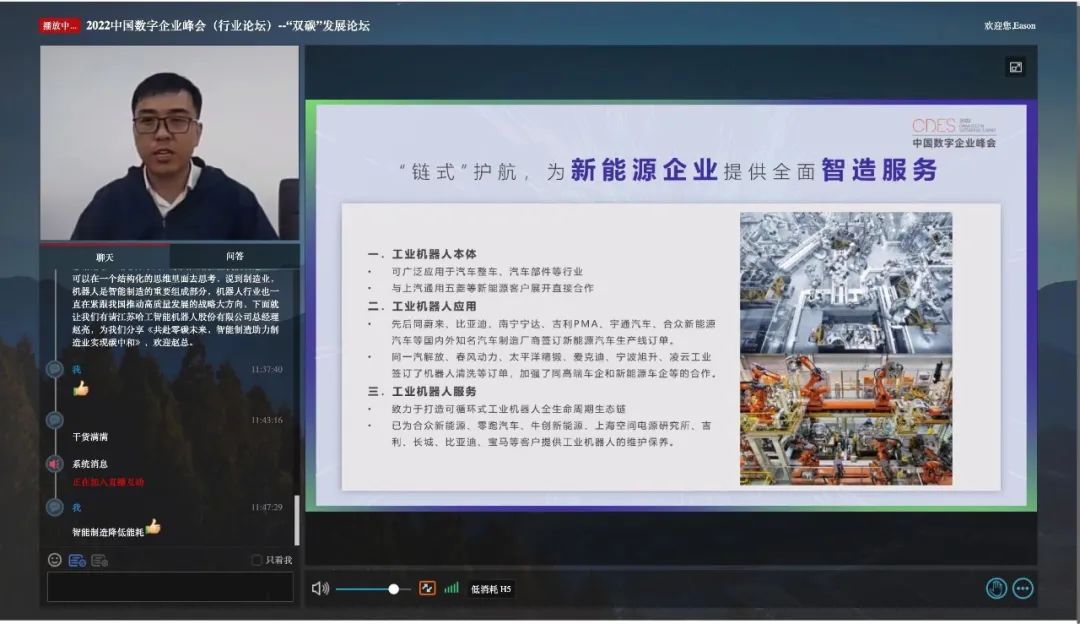Viewport: 1080px width, 624px height.
Task: Click the 三. 工业机器人服务 heading on slide
Action: (422, 392)
